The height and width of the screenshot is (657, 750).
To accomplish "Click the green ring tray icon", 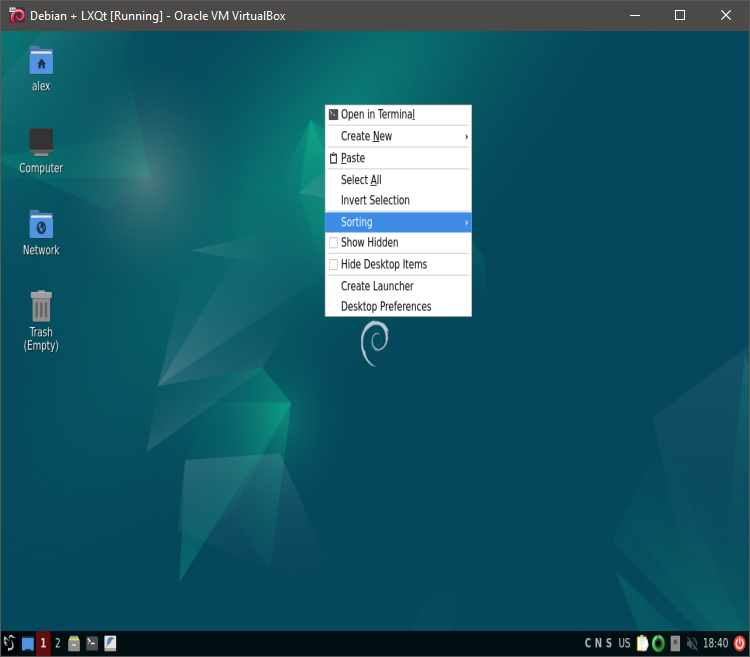I will (659, 644).
